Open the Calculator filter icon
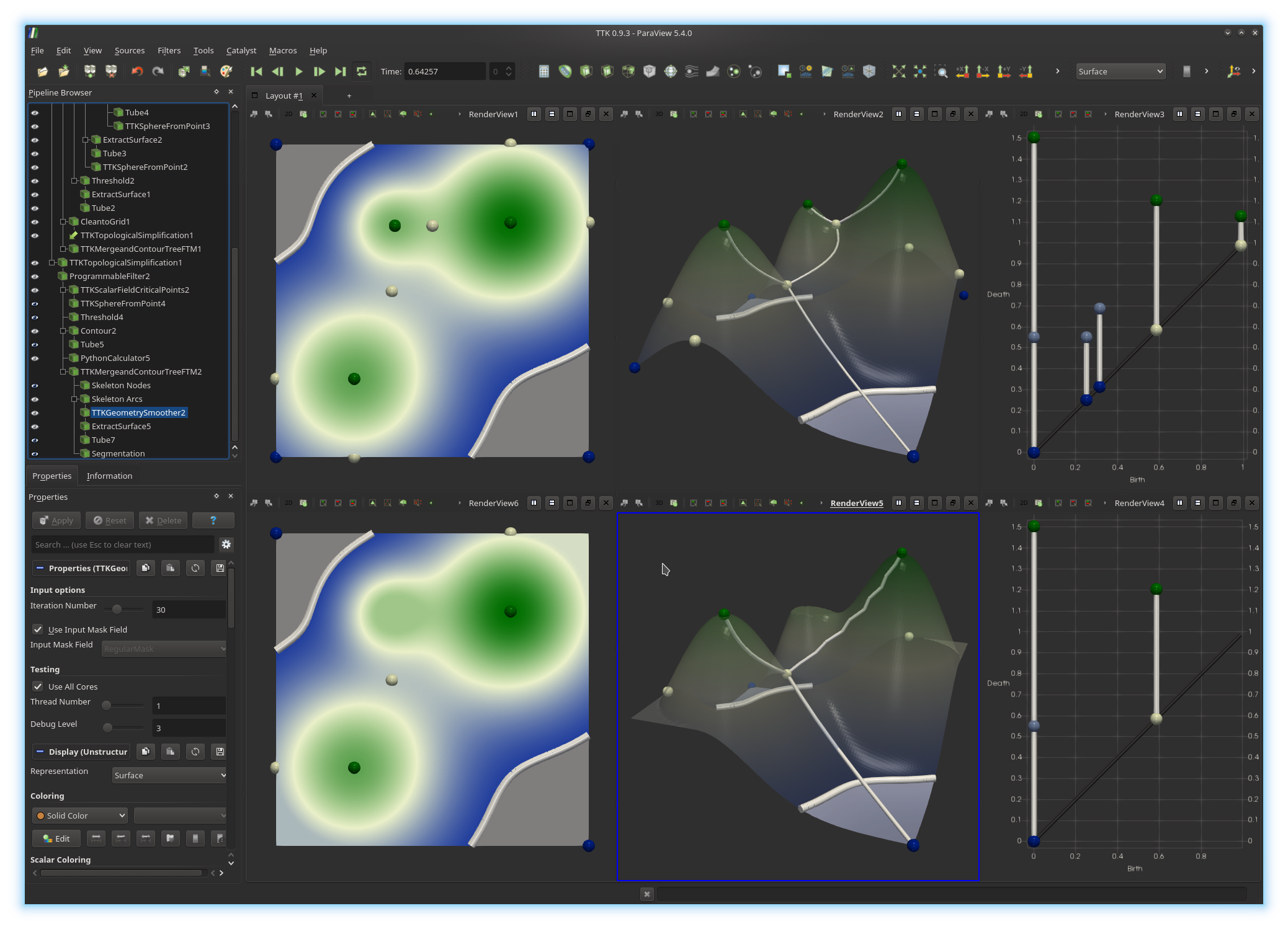 [543, 71]
